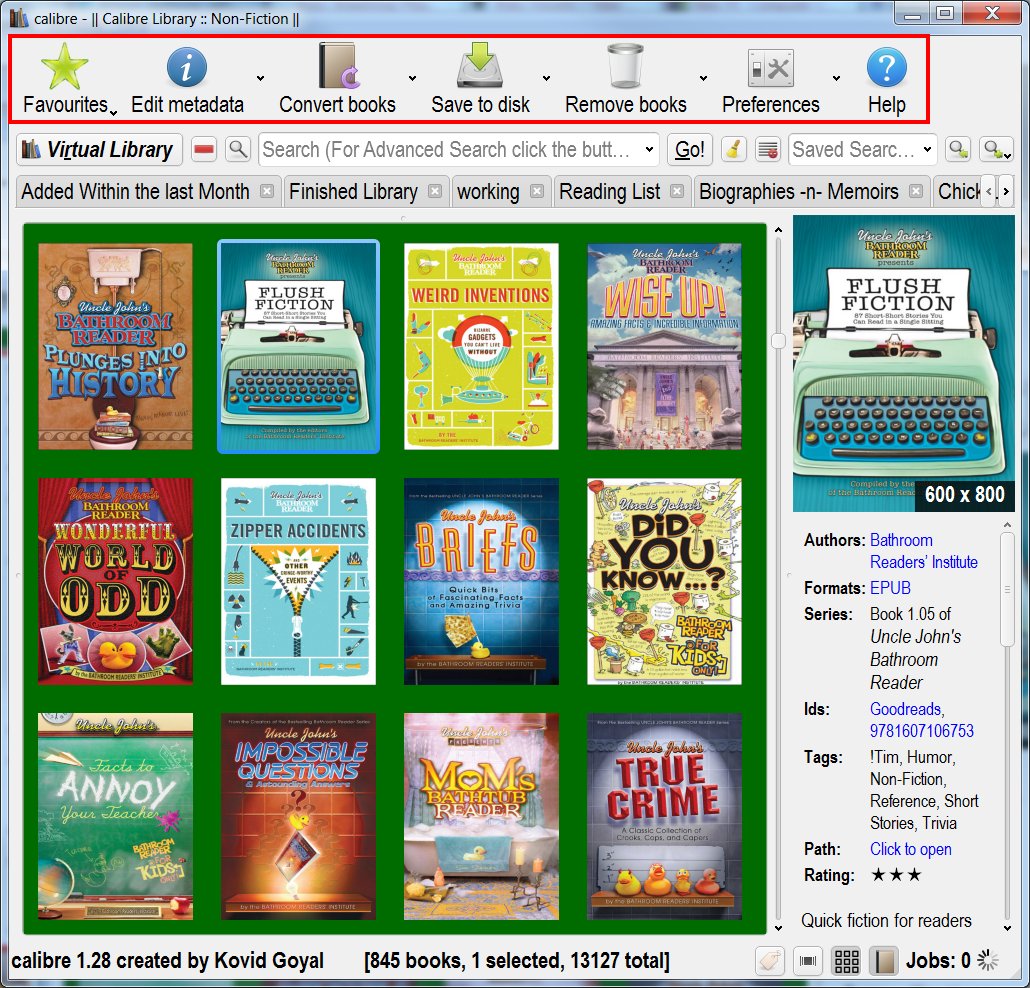Click the Edit metadata icon
The width and height of the screenshot is (1030, 988).
187,67
